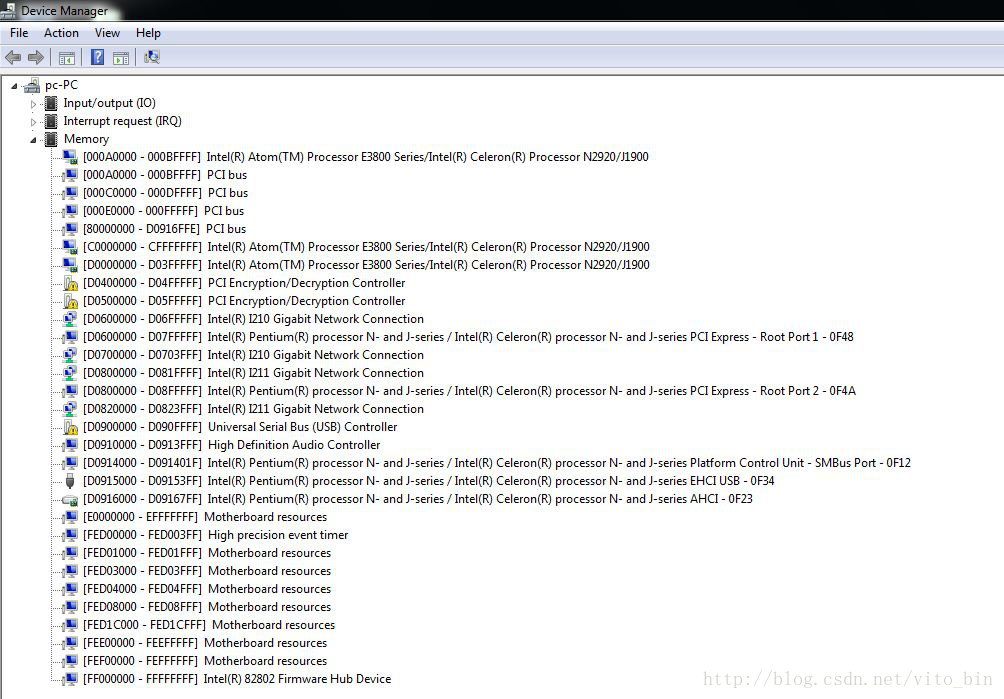Select the Memory category label
Screen dimensions: 1004x699
(x=86, y=139)
